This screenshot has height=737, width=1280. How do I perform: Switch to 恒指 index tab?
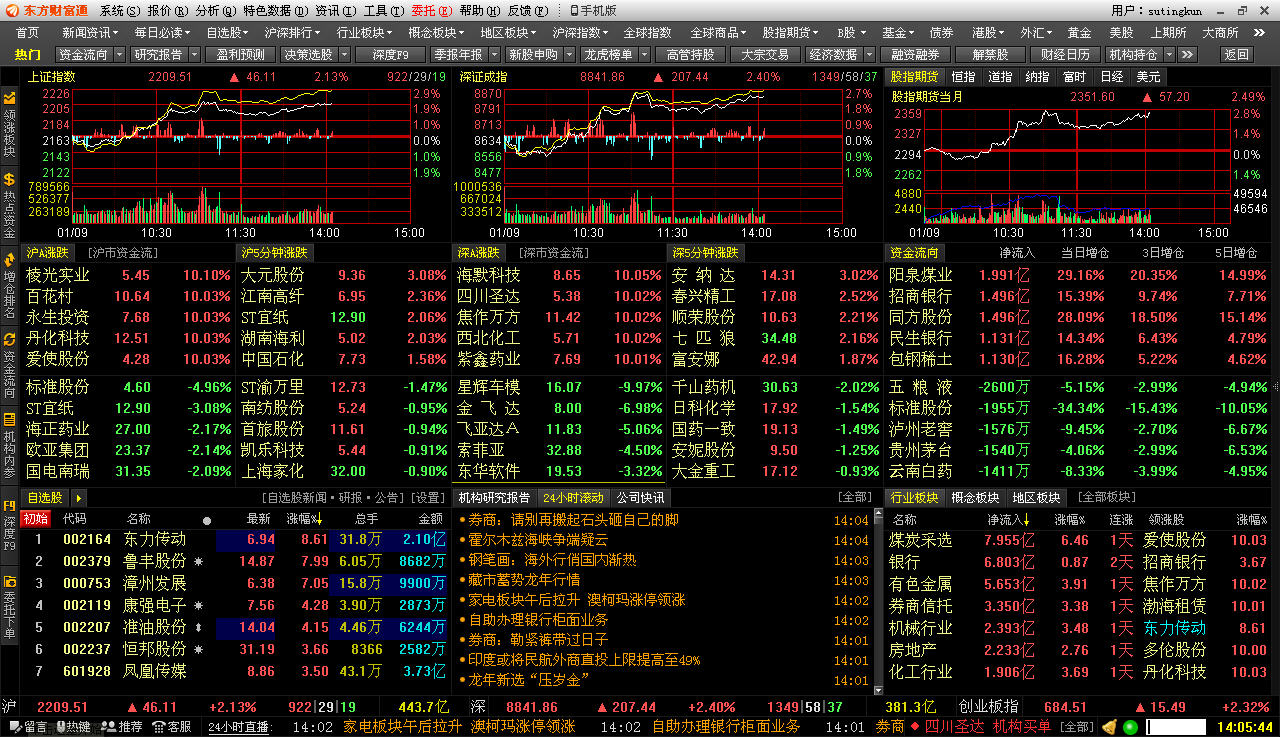963,76
